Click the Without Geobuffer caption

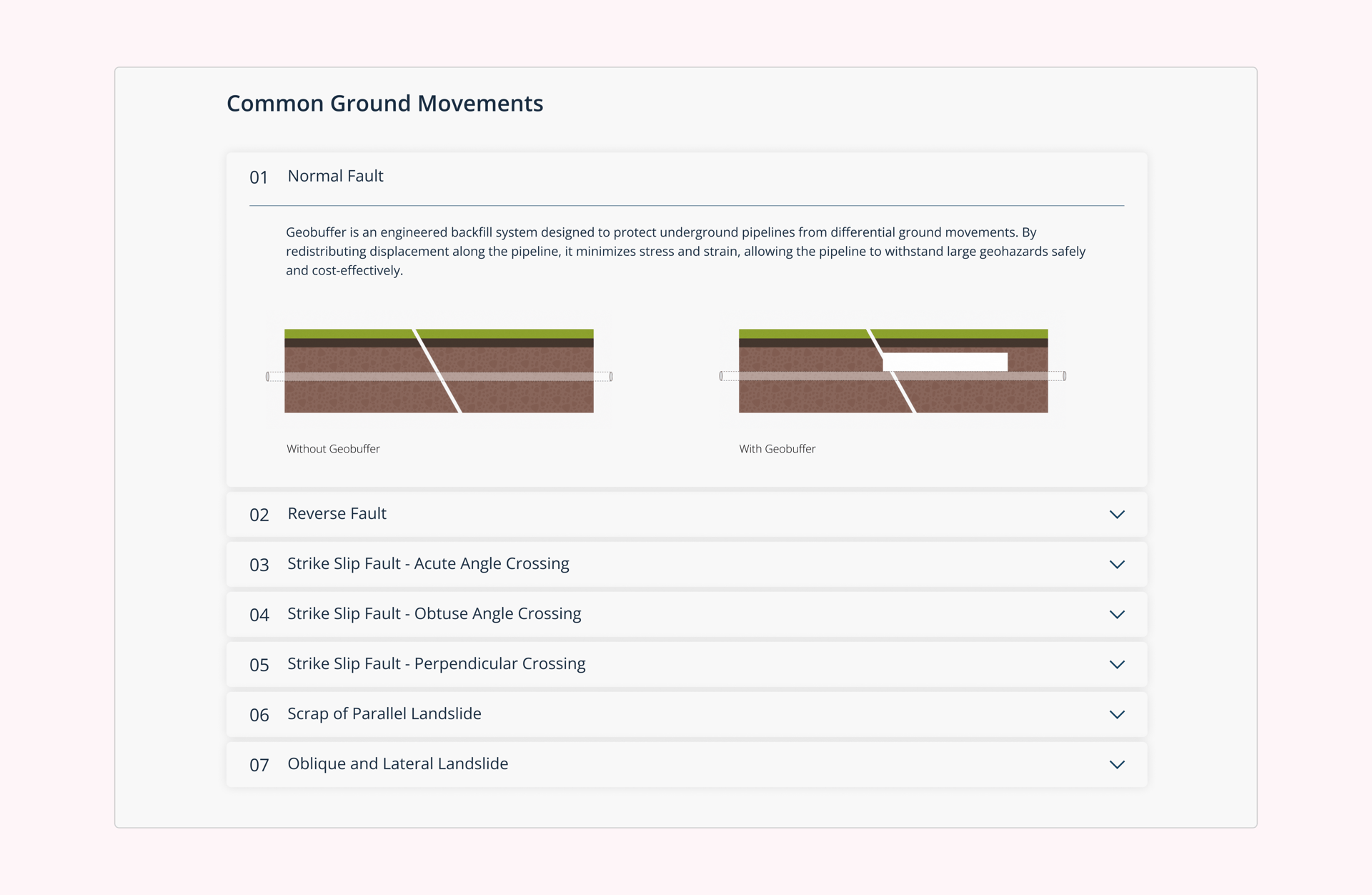pos(333,449)
